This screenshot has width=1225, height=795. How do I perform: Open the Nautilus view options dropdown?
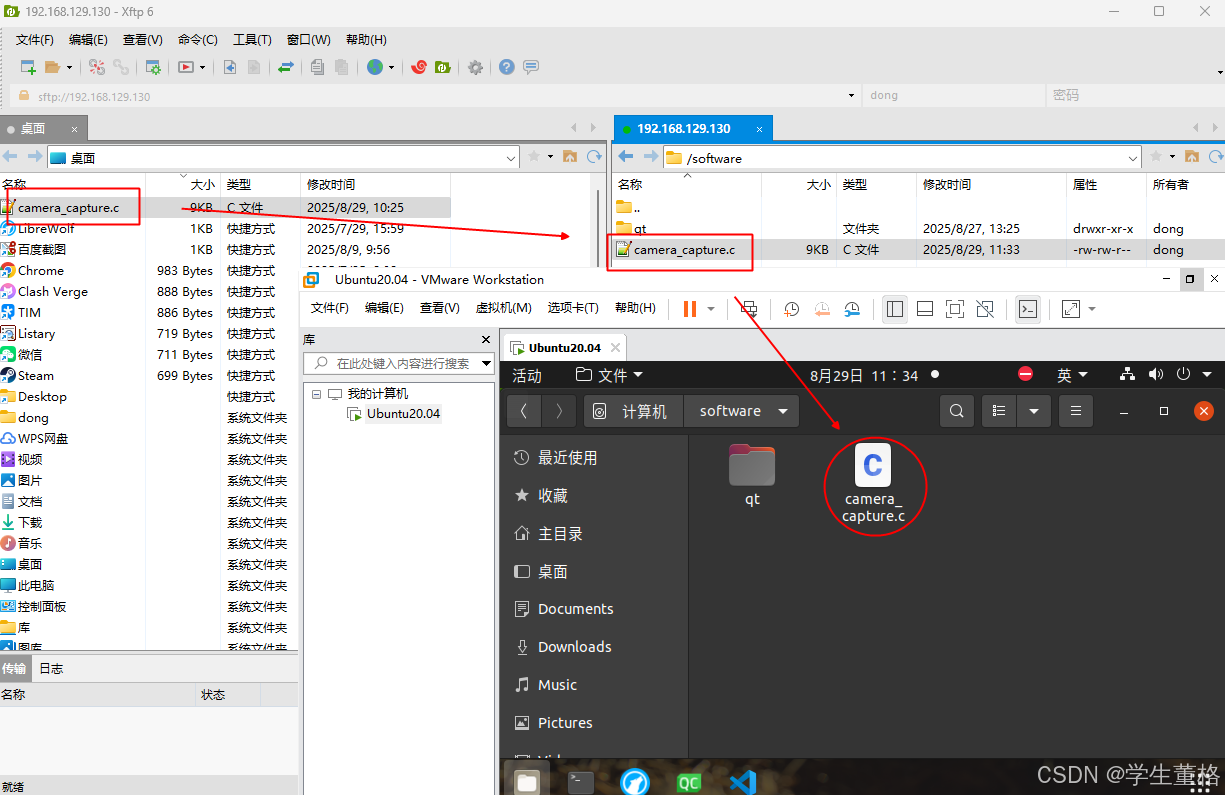pyautogui.click(x=1033, y=411)
